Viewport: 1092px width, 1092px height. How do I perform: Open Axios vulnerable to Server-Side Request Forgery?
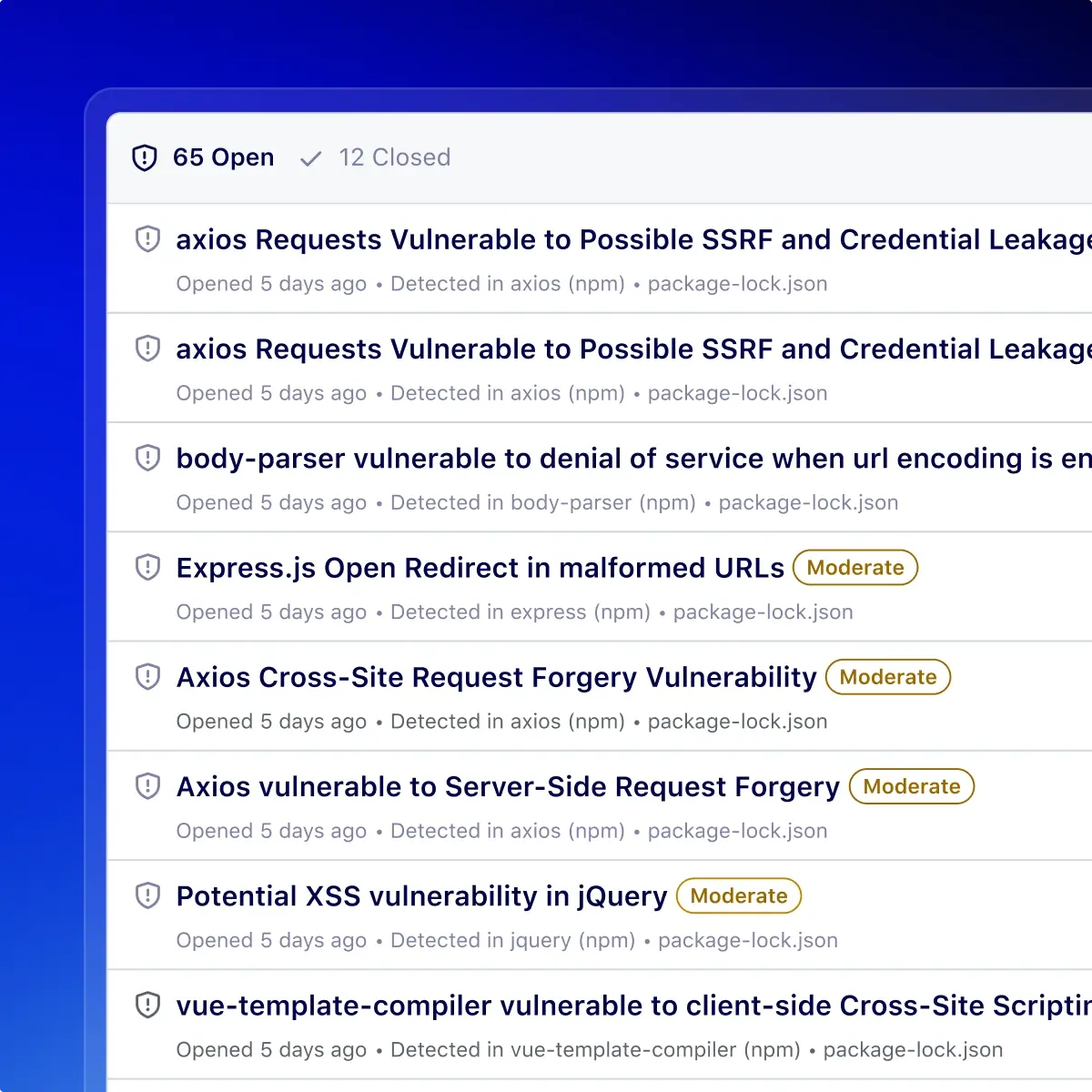tap(508, 786)
